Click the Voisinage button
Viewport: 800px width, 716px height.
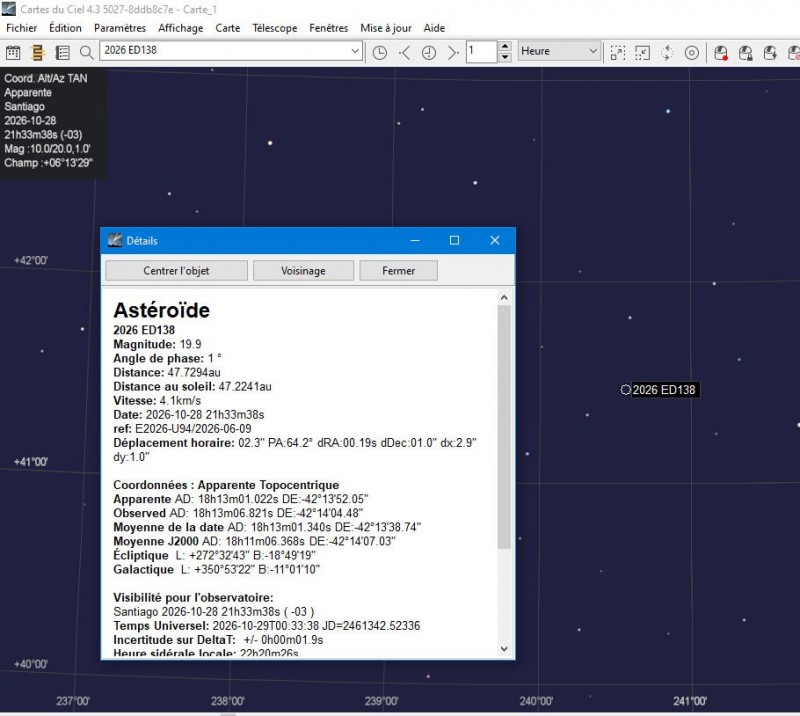click(x=303, y=270)
